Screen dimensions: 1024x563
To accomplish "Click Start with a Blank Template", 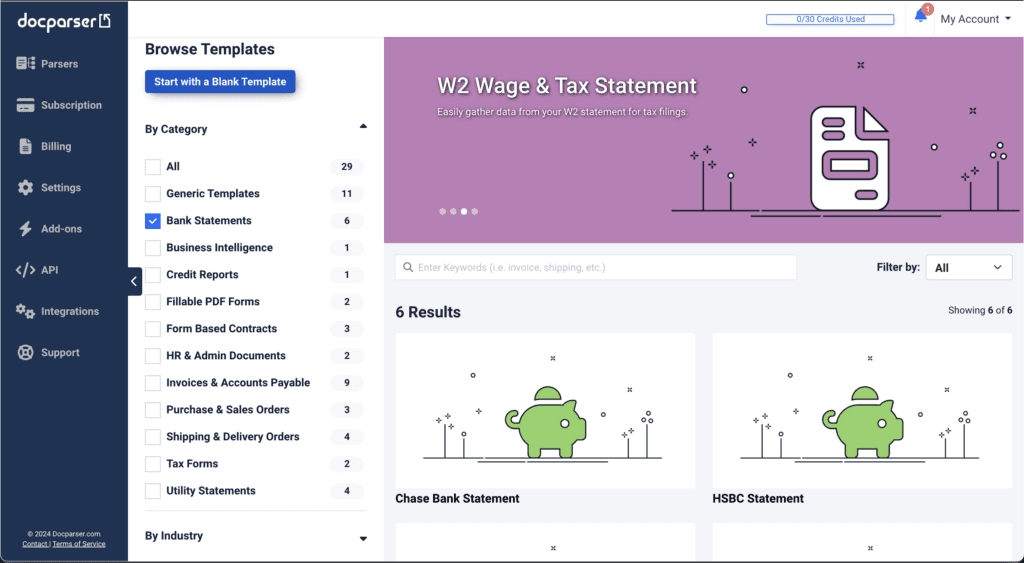I will point(220,82).
